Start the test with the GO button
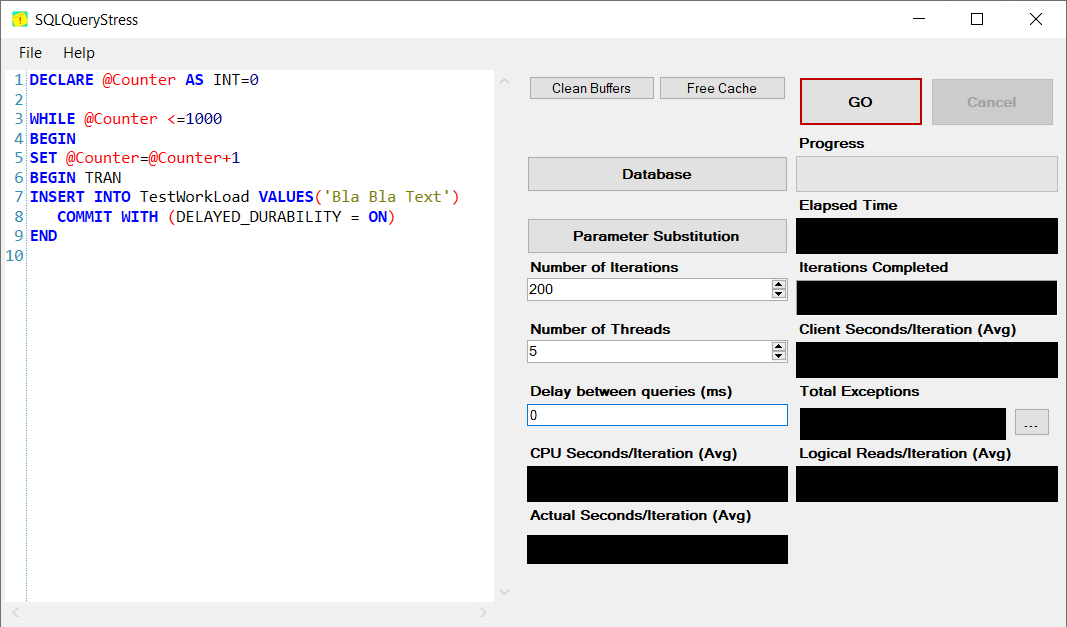The width and height of the screenshot is (1067, 627). (x=860, y=101)
